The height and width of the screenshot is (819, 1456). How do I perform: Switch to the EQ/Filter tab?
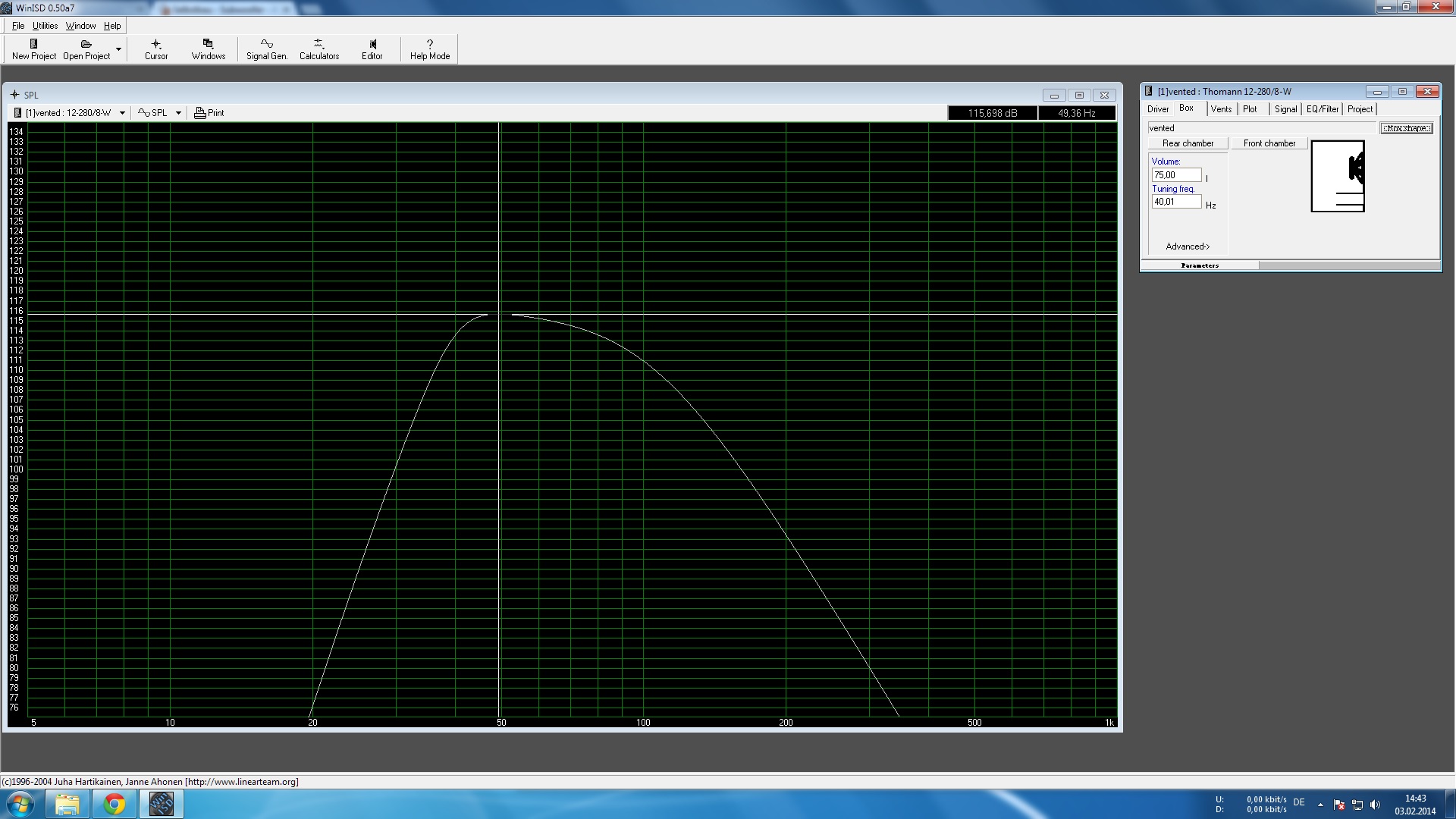tap(1322, 109)
